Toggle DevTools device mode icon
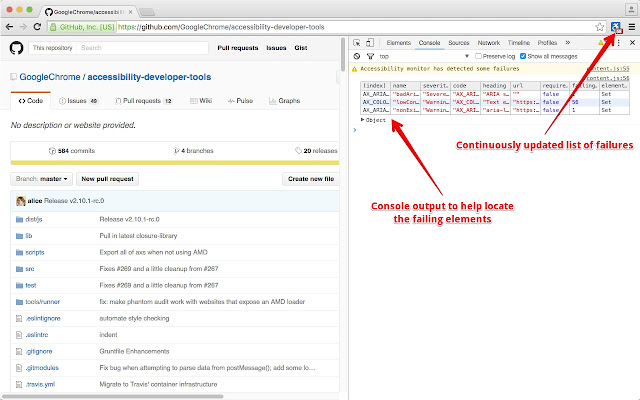 (370, 43)
